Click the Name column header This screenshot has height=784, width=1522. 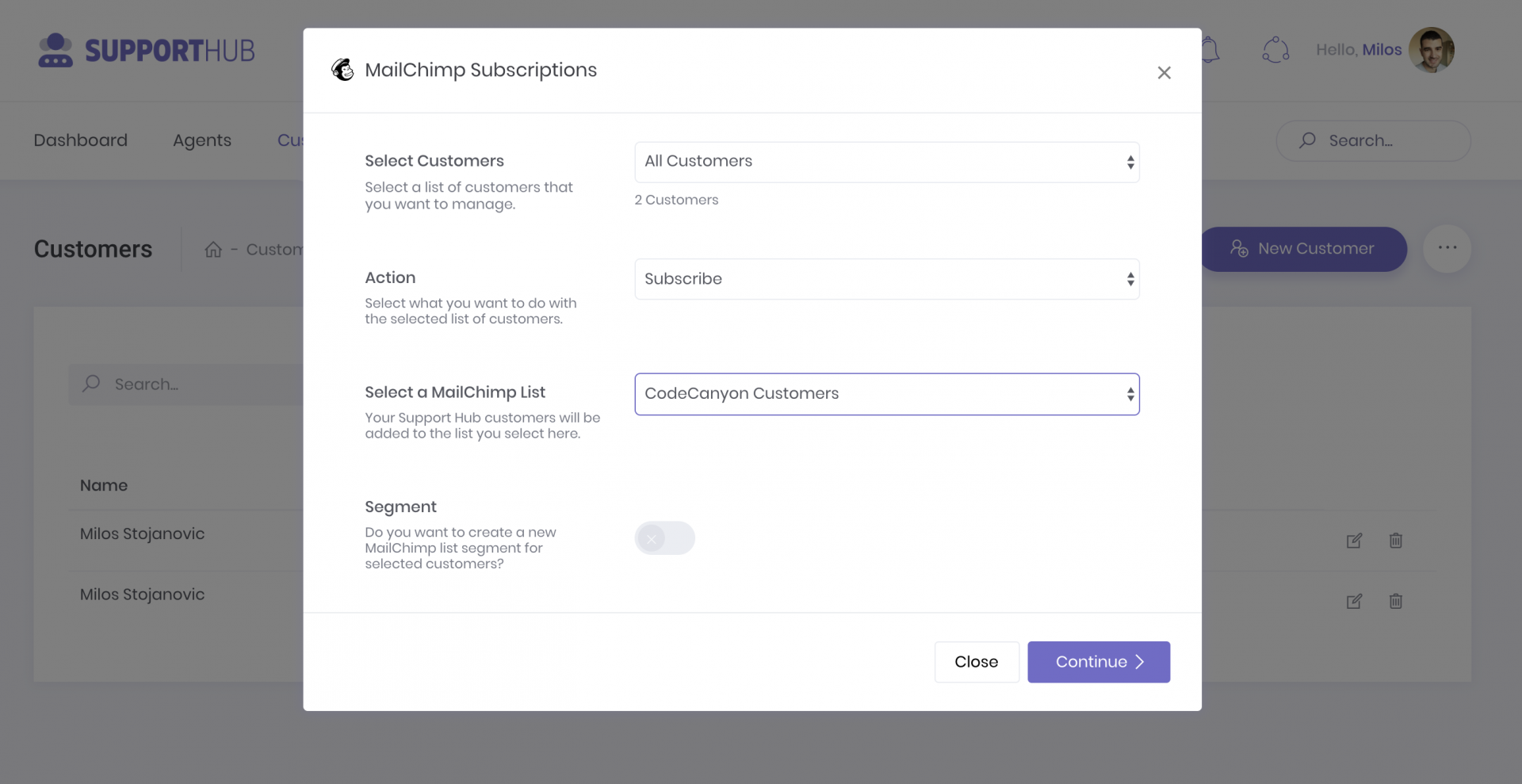(x=104, y=485)
